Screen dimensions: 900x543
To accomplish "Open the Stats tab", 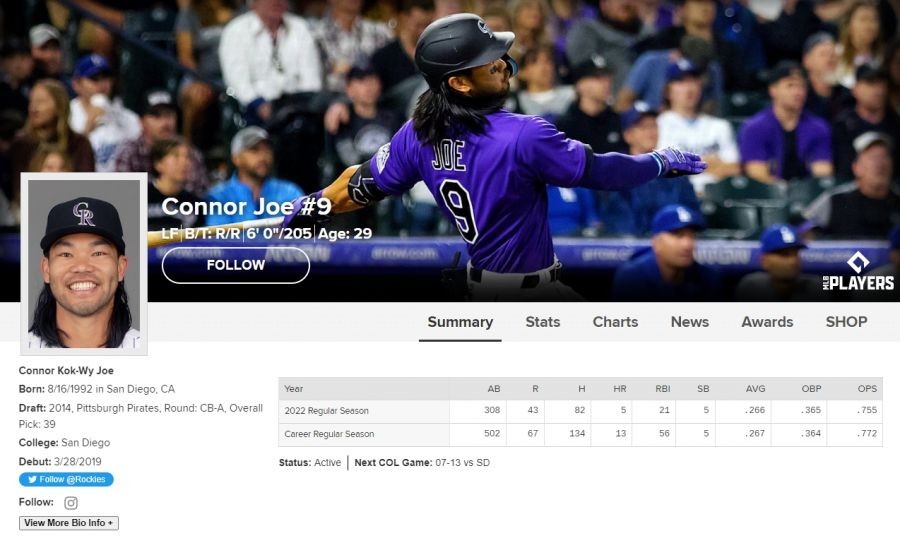I will pyautogui.click(x=542, y=322).
